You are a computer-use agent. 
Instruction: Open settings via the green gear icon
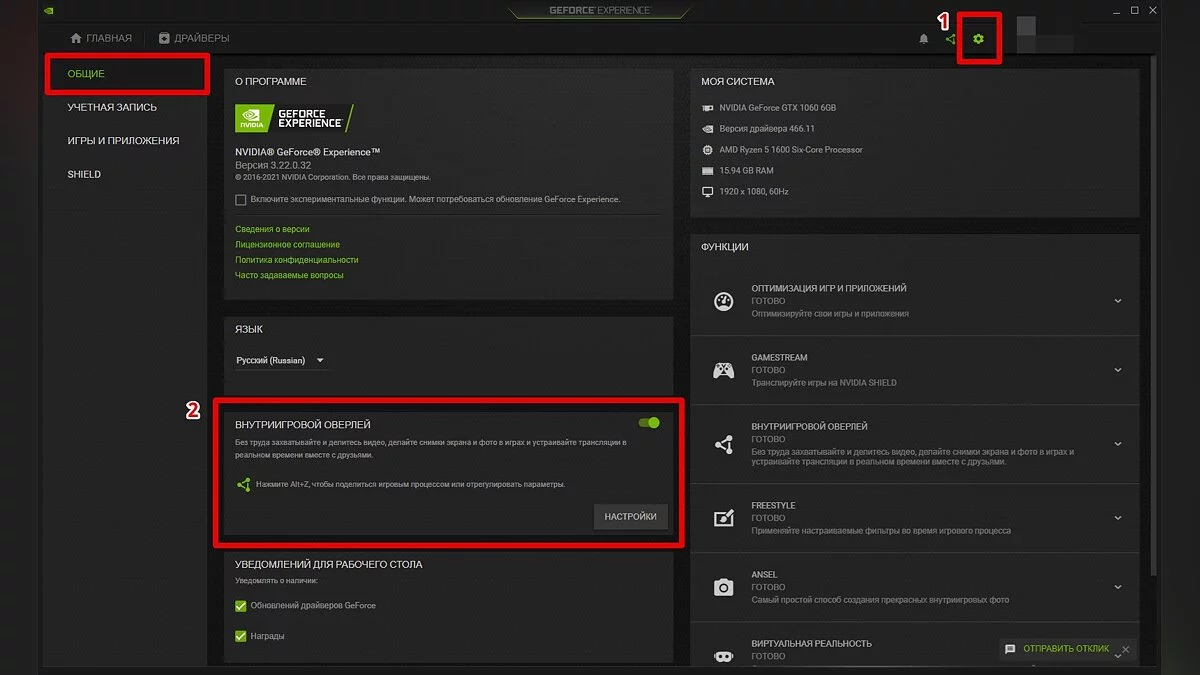coord(978,39)
